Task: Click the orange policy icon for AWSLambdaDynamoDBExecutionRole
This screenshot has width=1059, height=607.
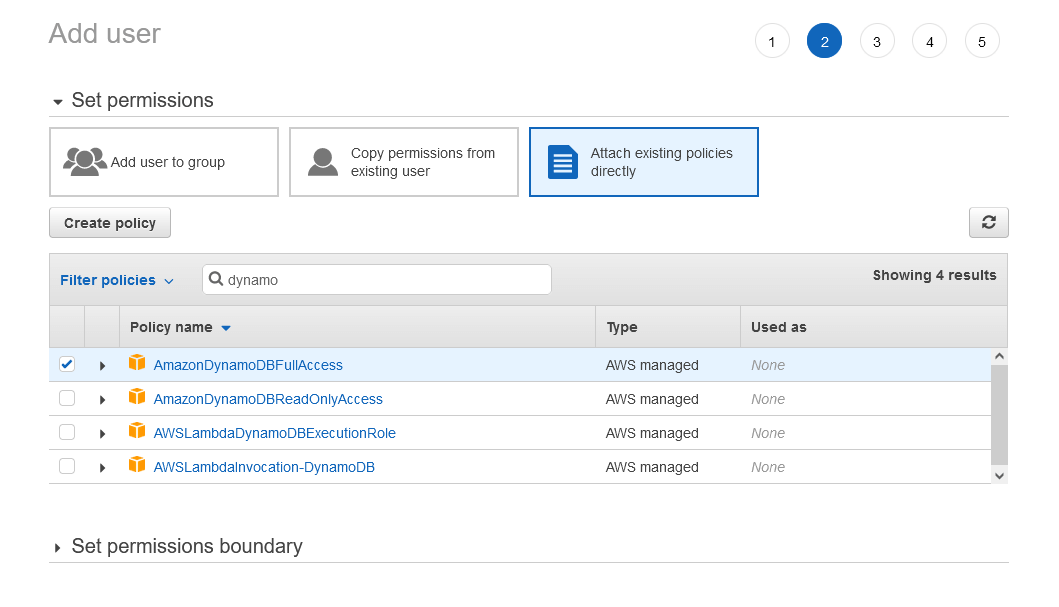Action: [x=137, y=430]
